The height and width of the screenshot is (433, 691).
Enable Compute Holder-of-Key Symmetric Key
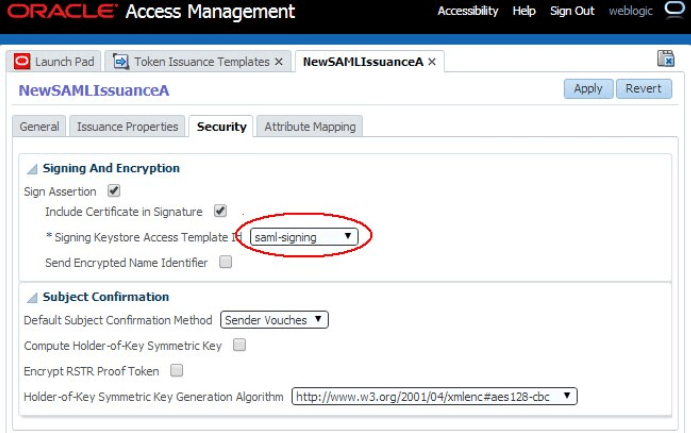(240, 345)
